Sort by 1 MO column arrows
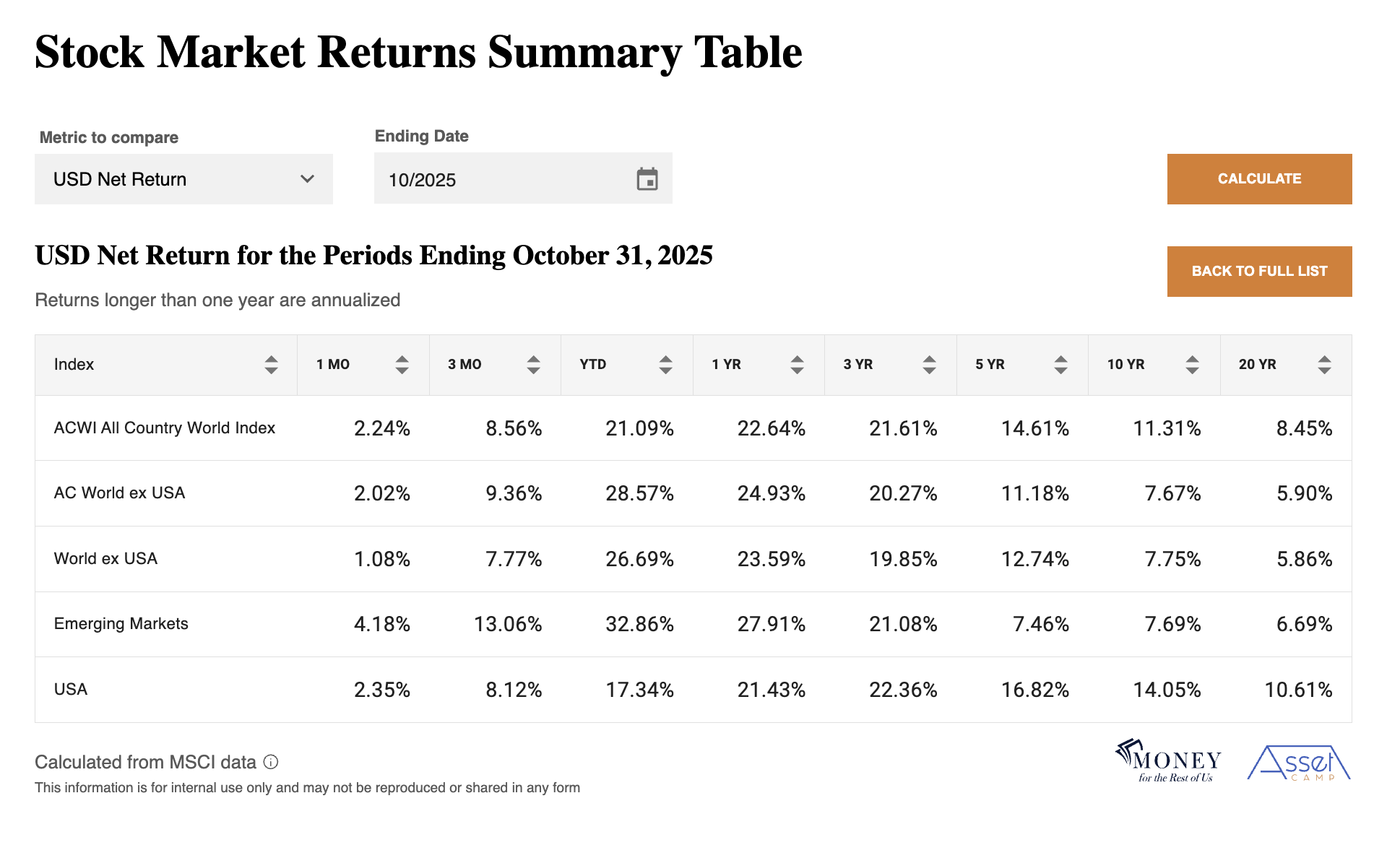Image resolution: width=1400 pixels, height=845 pixels. point(402,365)
